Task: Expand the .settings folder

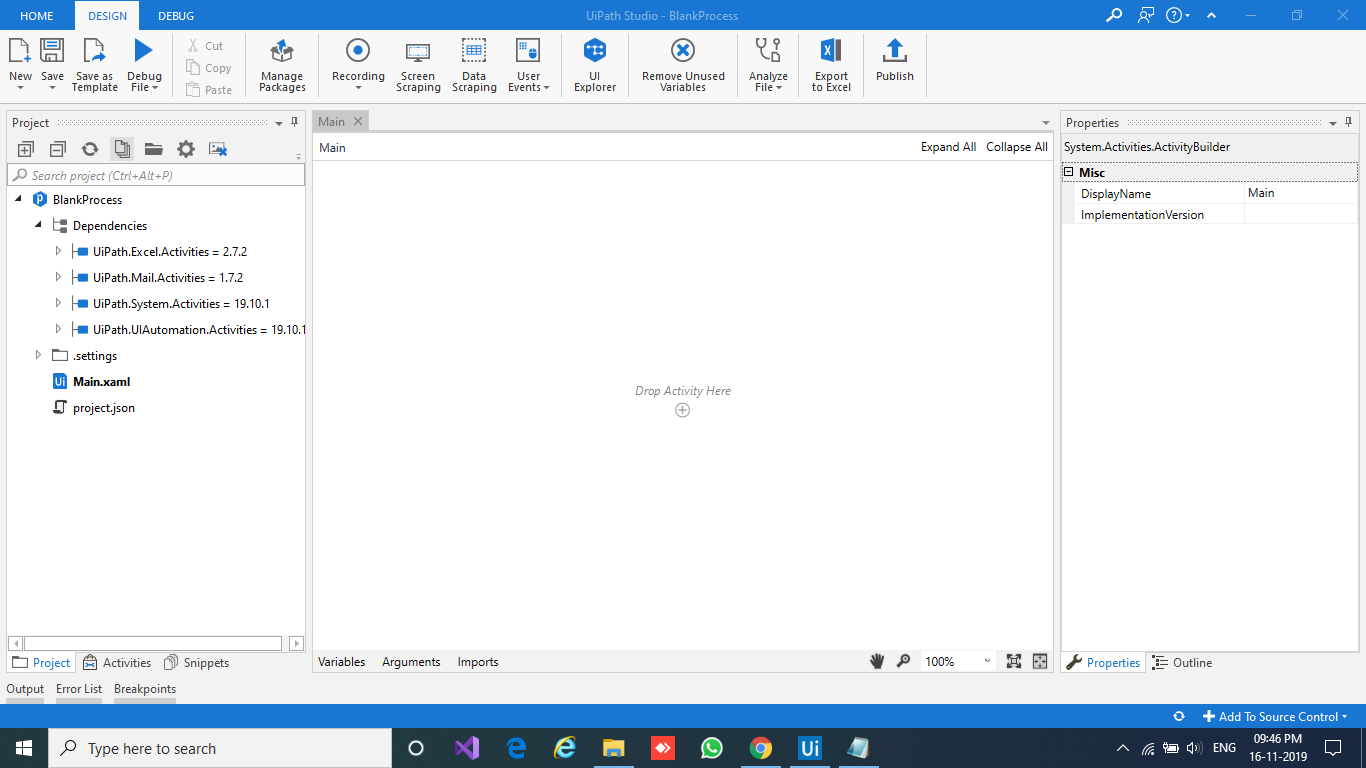Action: point(38,355)
